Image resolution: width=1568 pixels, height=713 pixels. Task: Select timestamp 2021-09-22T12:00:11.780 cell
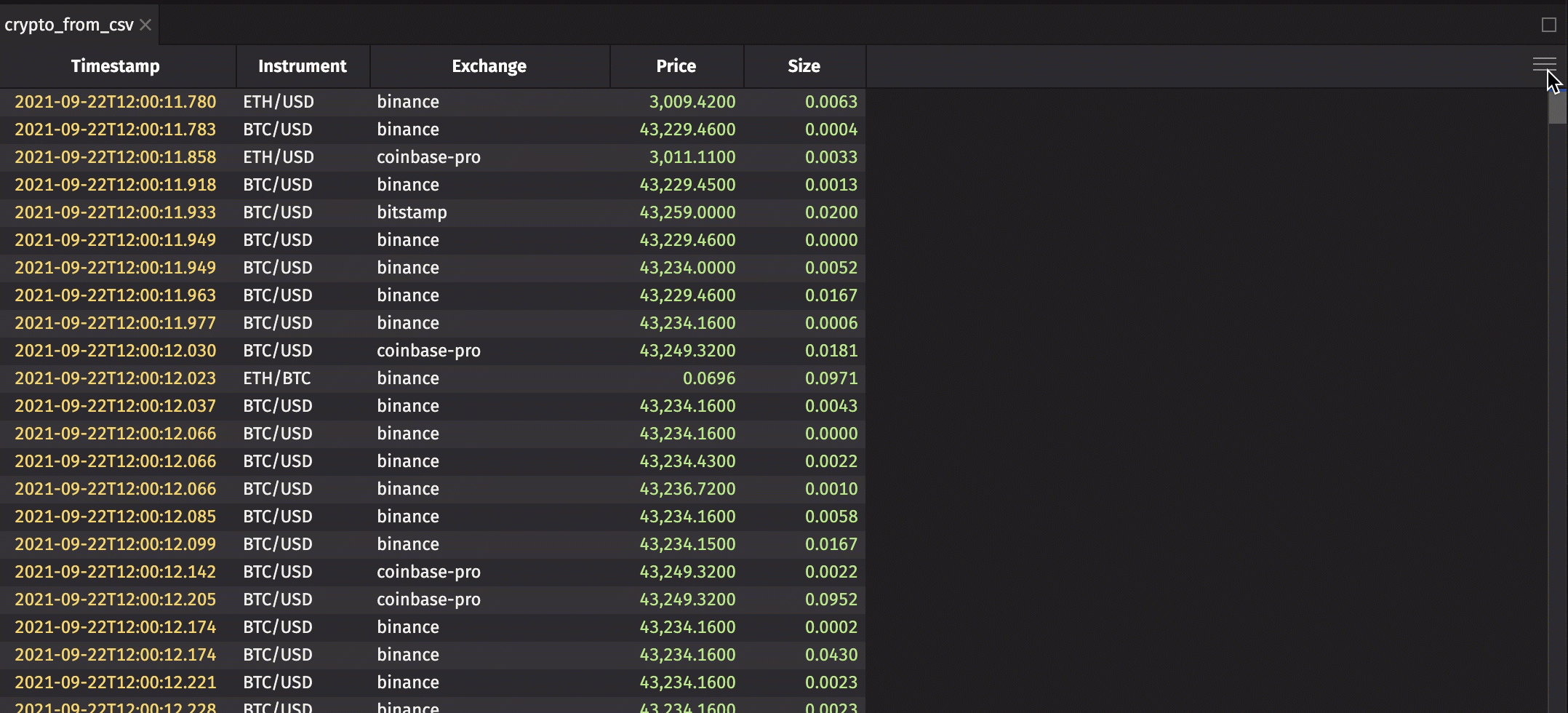116,102
